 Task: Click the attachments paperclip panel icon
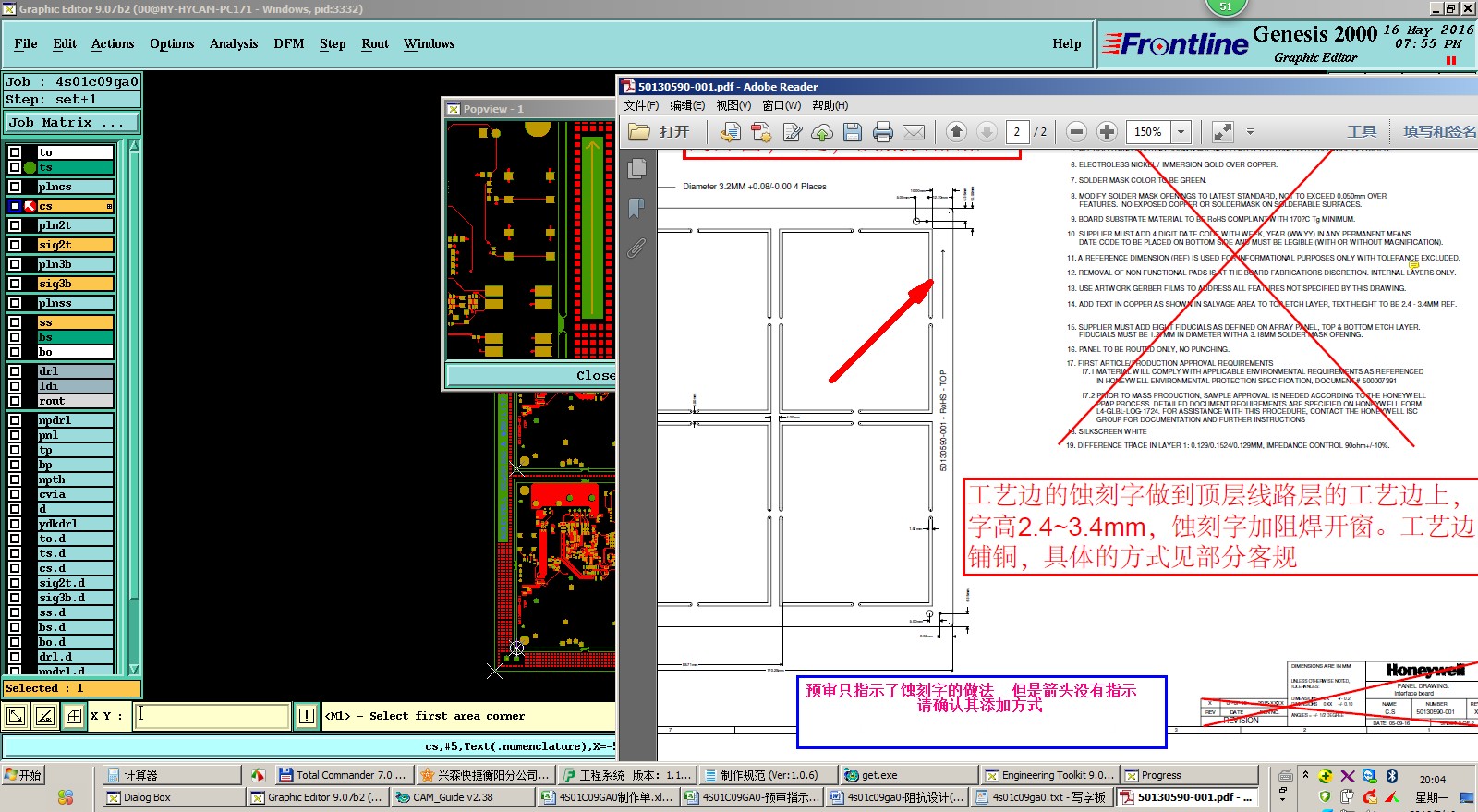tap(636, 248)
